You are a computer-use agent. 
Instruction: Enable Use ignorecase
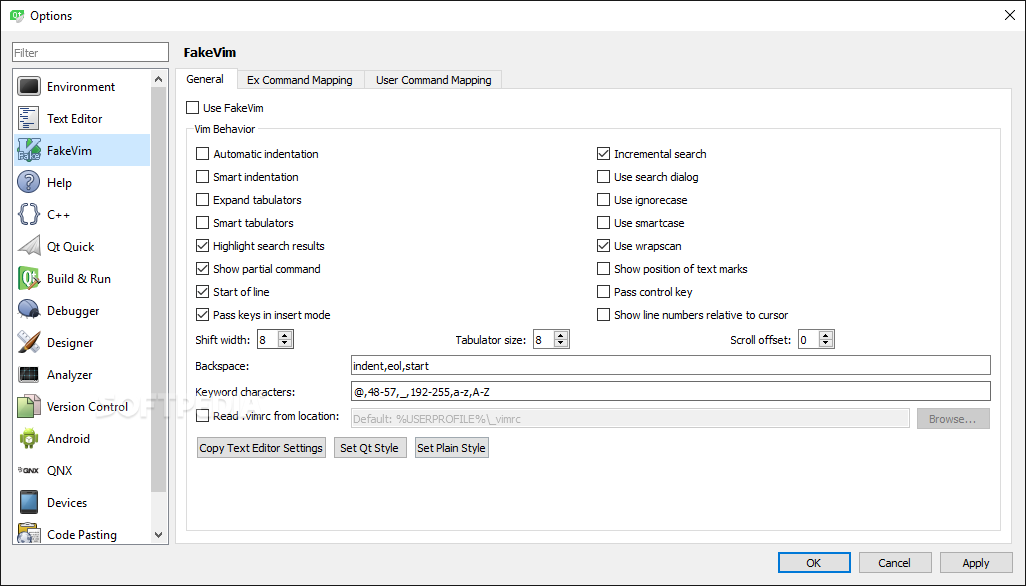[603, 199]
